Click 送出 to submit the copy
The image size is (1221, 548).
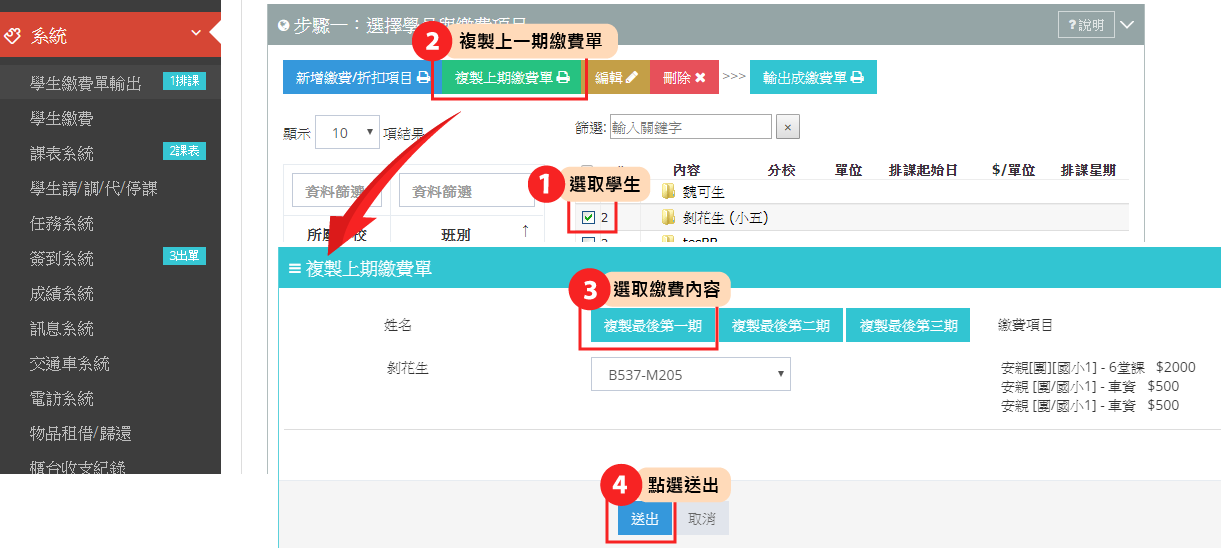[x=644, y=519]
